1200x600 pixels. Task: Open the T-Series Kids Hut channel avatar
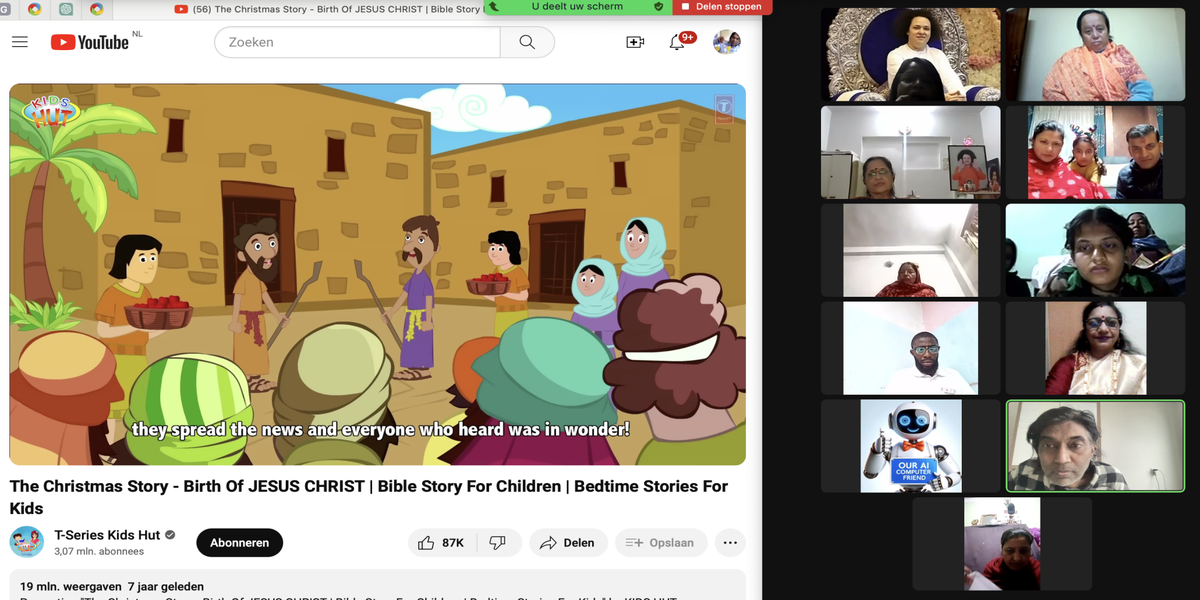point(27,542)
